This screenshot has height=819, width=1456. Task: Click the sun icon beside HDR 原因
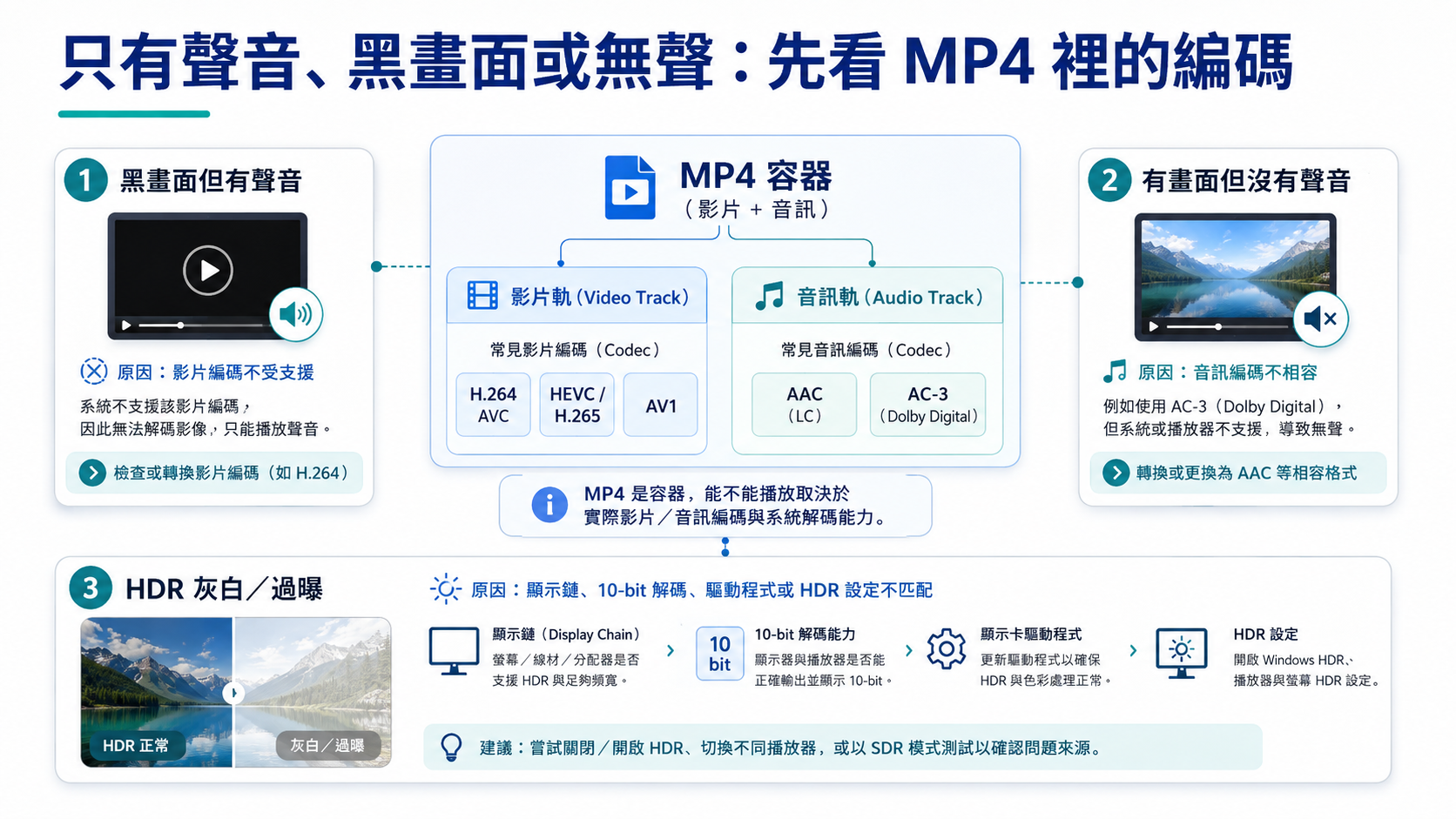(x=446, y=589)
